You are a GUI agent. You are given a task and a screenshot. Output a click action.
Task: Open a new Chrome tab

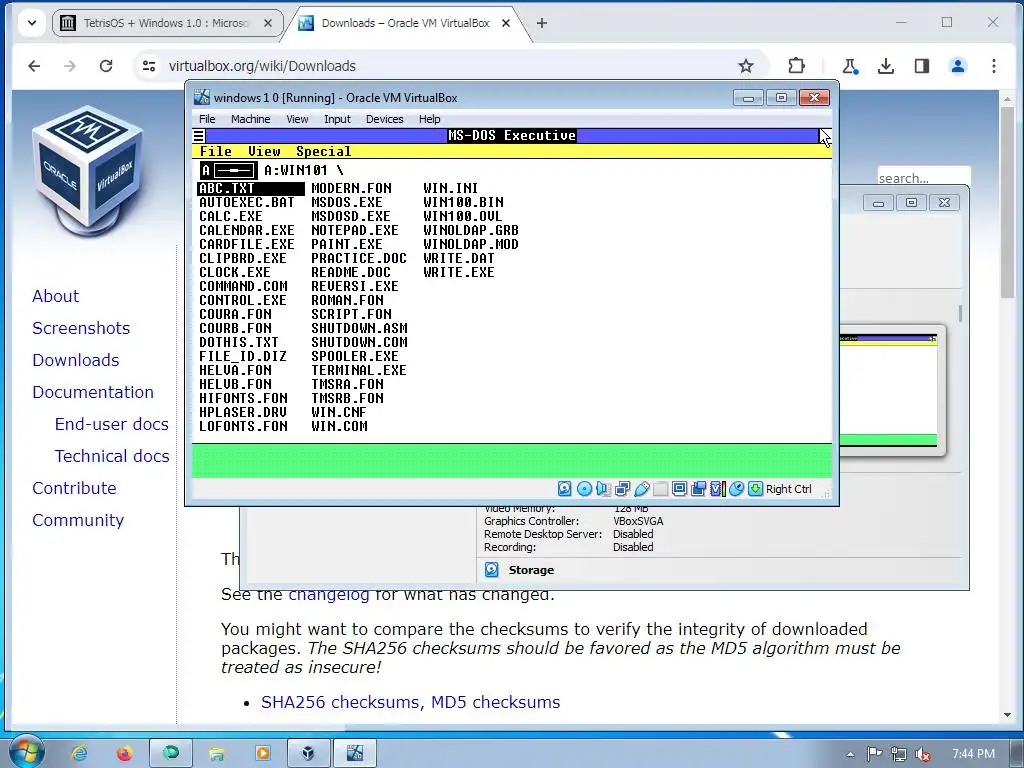tap(541, 24)
